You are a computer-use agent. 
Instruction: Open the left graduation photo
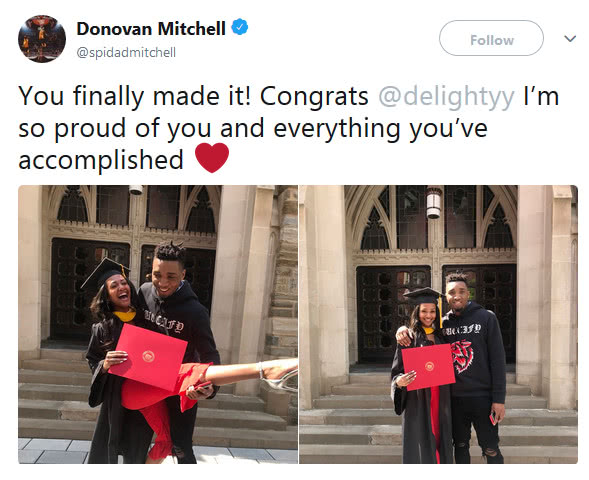coord(158,324)
